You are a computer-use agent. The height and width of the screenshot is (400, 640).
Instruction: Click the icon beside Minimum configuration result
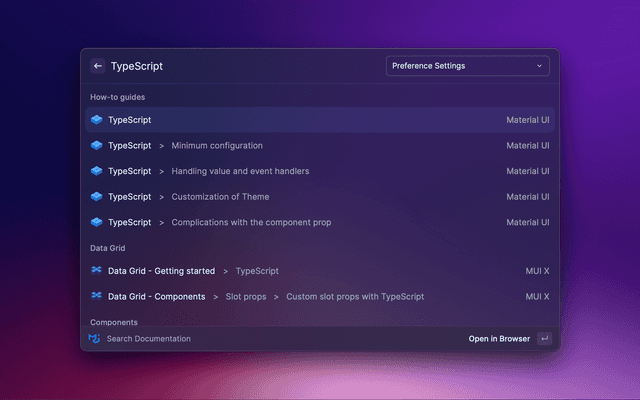96,146
